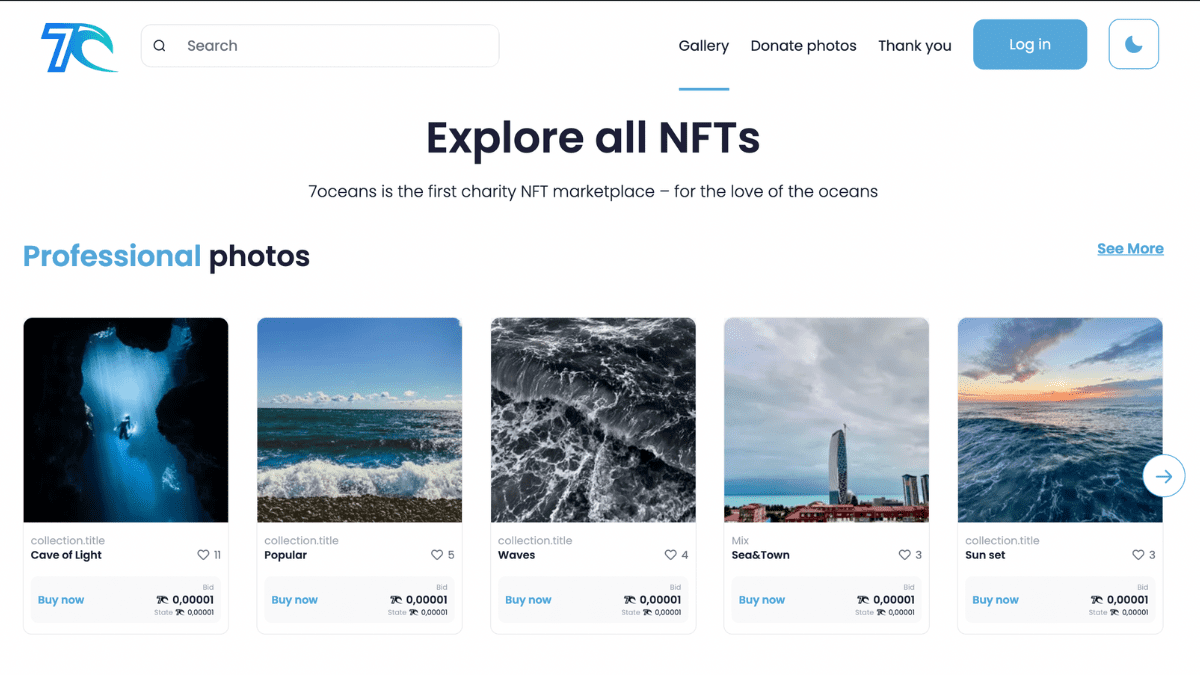Click Buy now on Popular card

(x=294, y=600)
